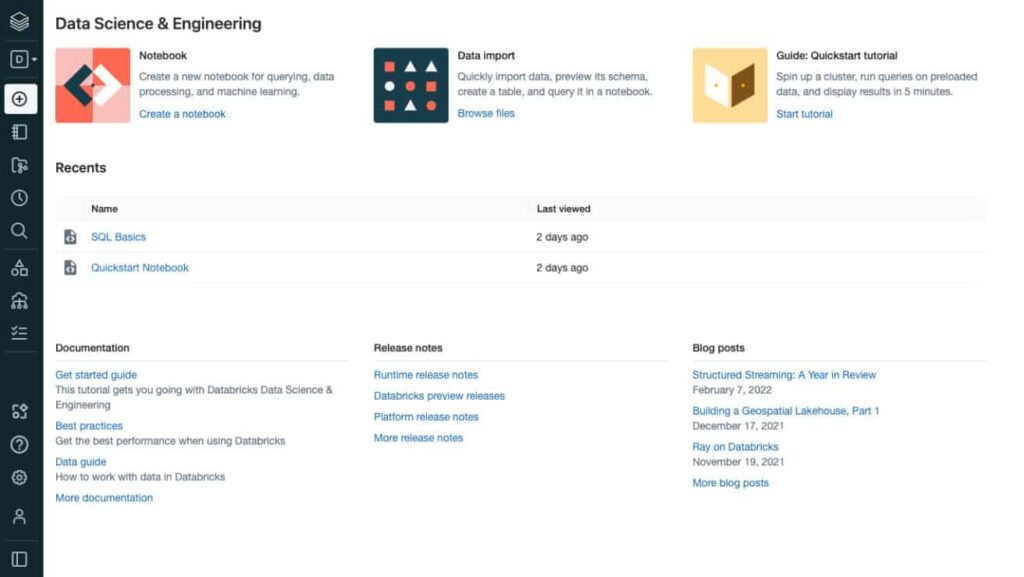Screen dimensions: 1024x577
Task: Click the 'February 7, 2022' date text
Action: (731, 390)
